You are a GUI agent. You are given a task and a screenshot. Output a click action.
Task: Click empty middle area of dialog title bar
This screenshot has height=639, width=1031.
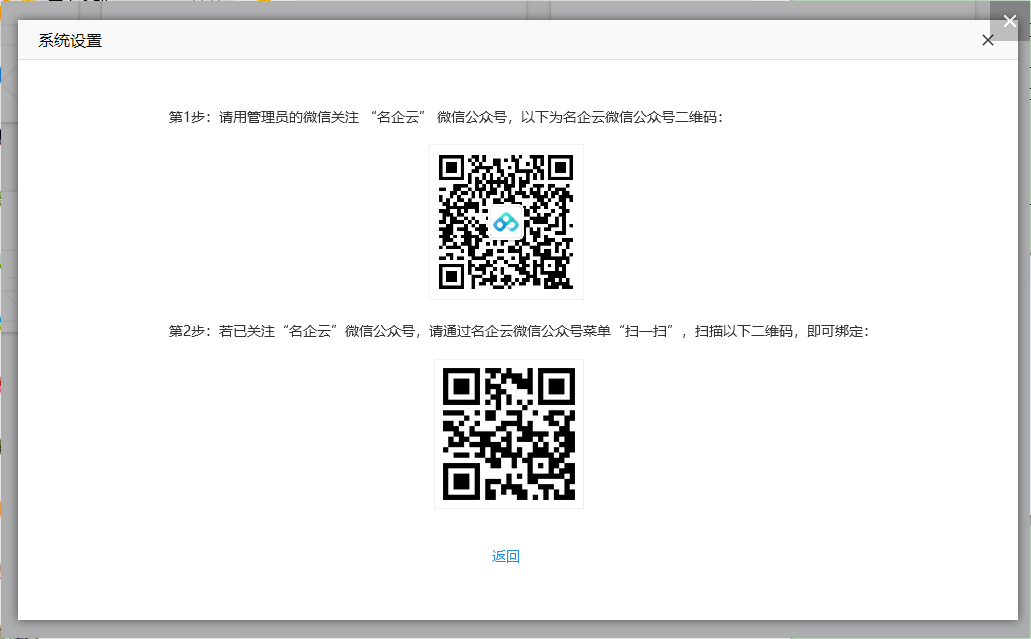[x=500, y=41]
